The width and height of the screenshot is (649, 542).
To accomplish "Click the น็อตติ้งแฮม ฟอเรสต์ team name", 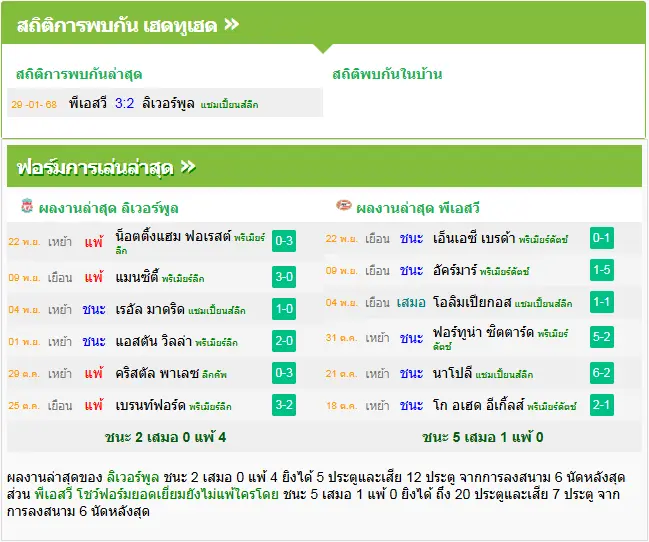I will click(173, 236).
